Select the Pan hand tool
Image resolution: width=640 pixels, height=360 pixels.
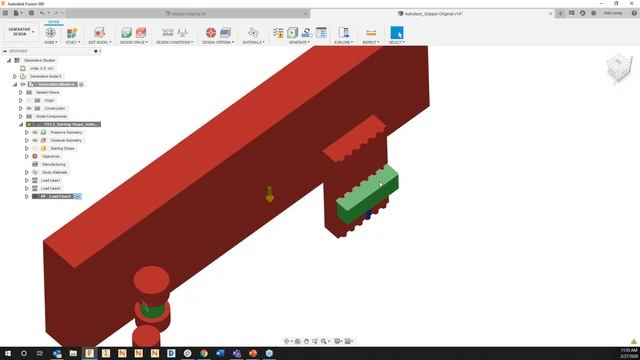307,341
